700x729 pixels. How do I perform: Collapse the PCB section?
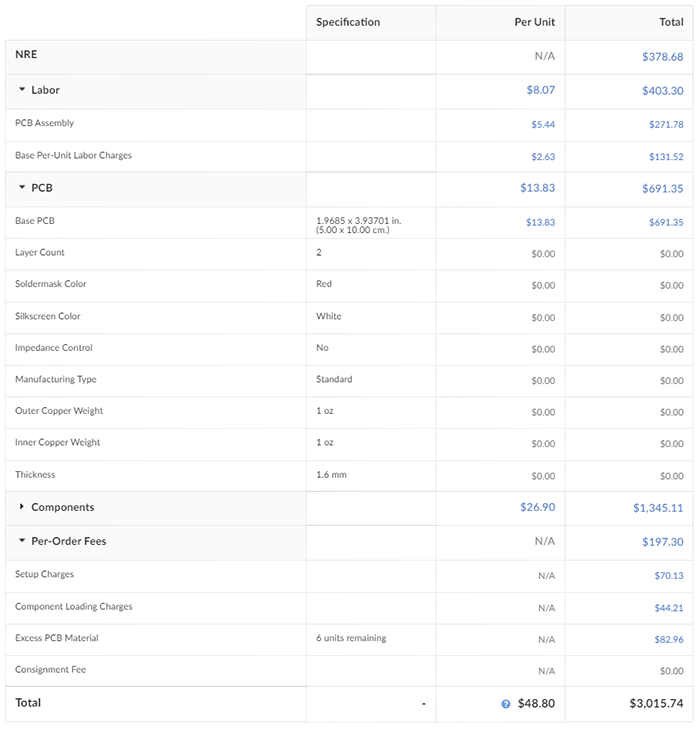[22, 188]
